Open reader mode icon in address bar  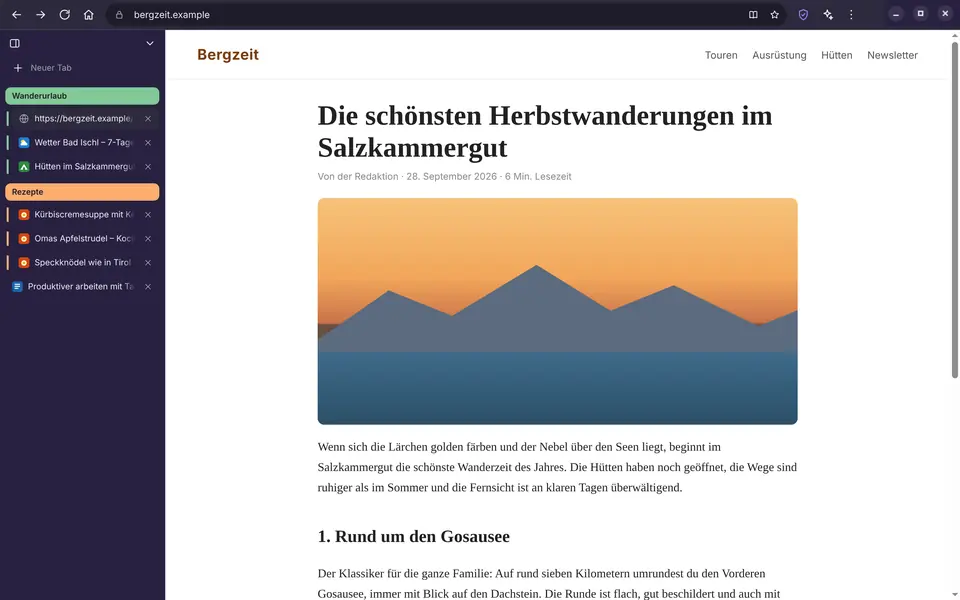753,15
